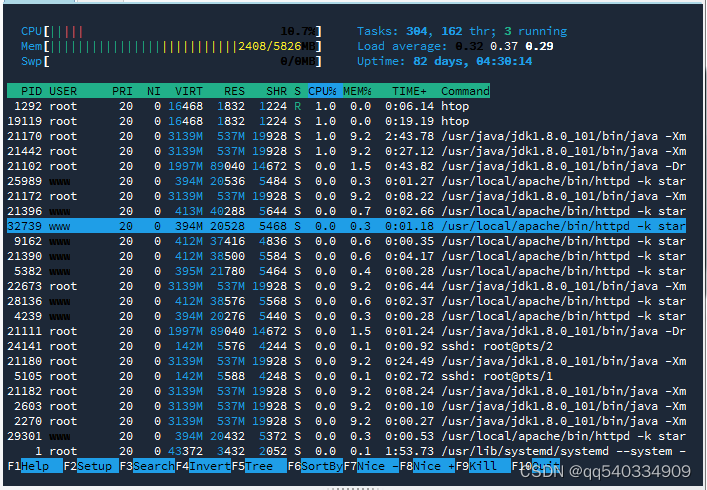Click the SHR column header
707x490 pixels.
click(x=276, y=91)
